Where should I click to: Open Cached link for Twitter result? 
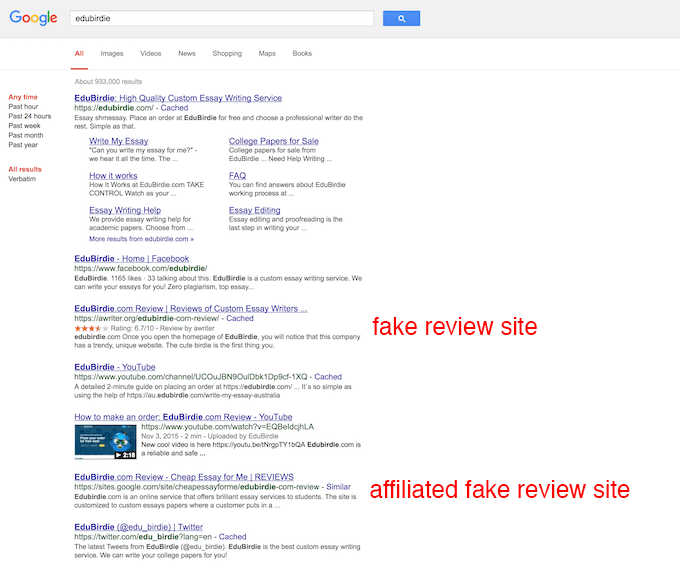(x=232, y=537)
